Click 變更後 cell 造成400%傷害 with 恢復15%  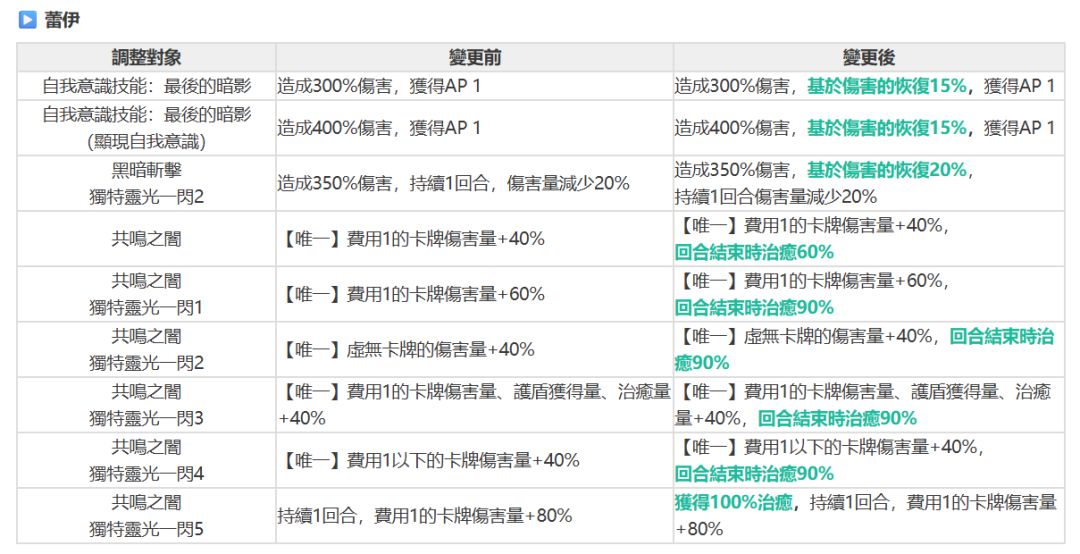coord(869,127)
